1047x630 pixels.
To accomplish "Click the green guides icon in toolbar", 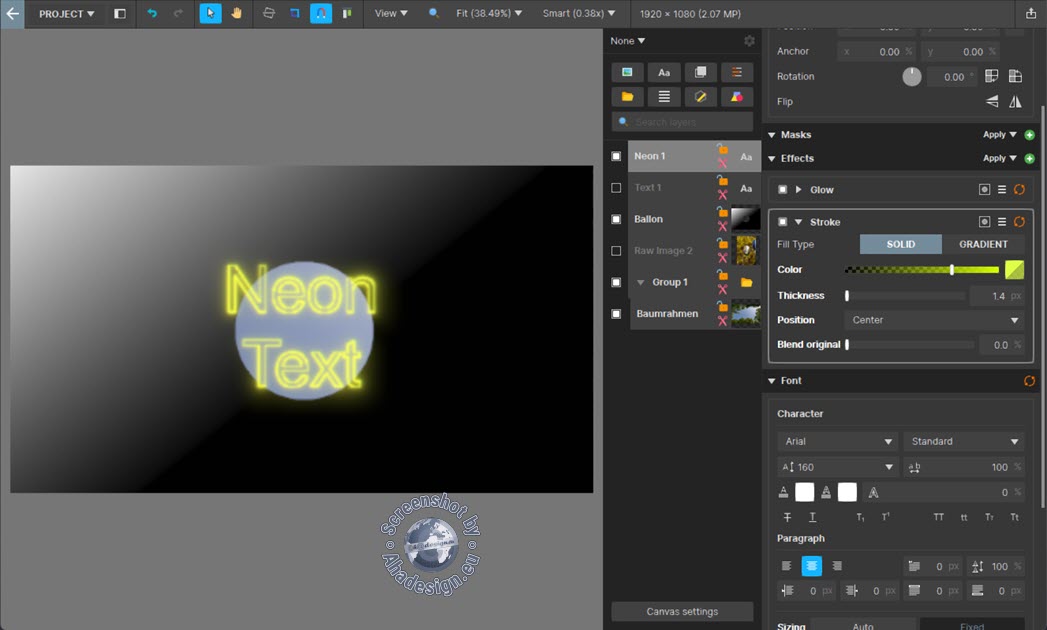I will (x=347, y=13).
